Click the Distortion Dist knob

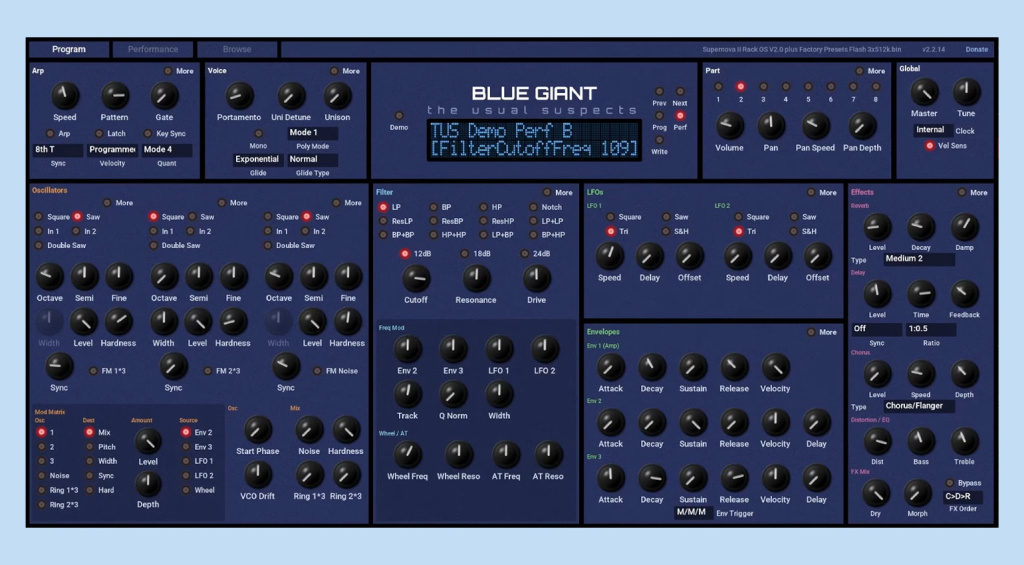[x=876, y=442]
